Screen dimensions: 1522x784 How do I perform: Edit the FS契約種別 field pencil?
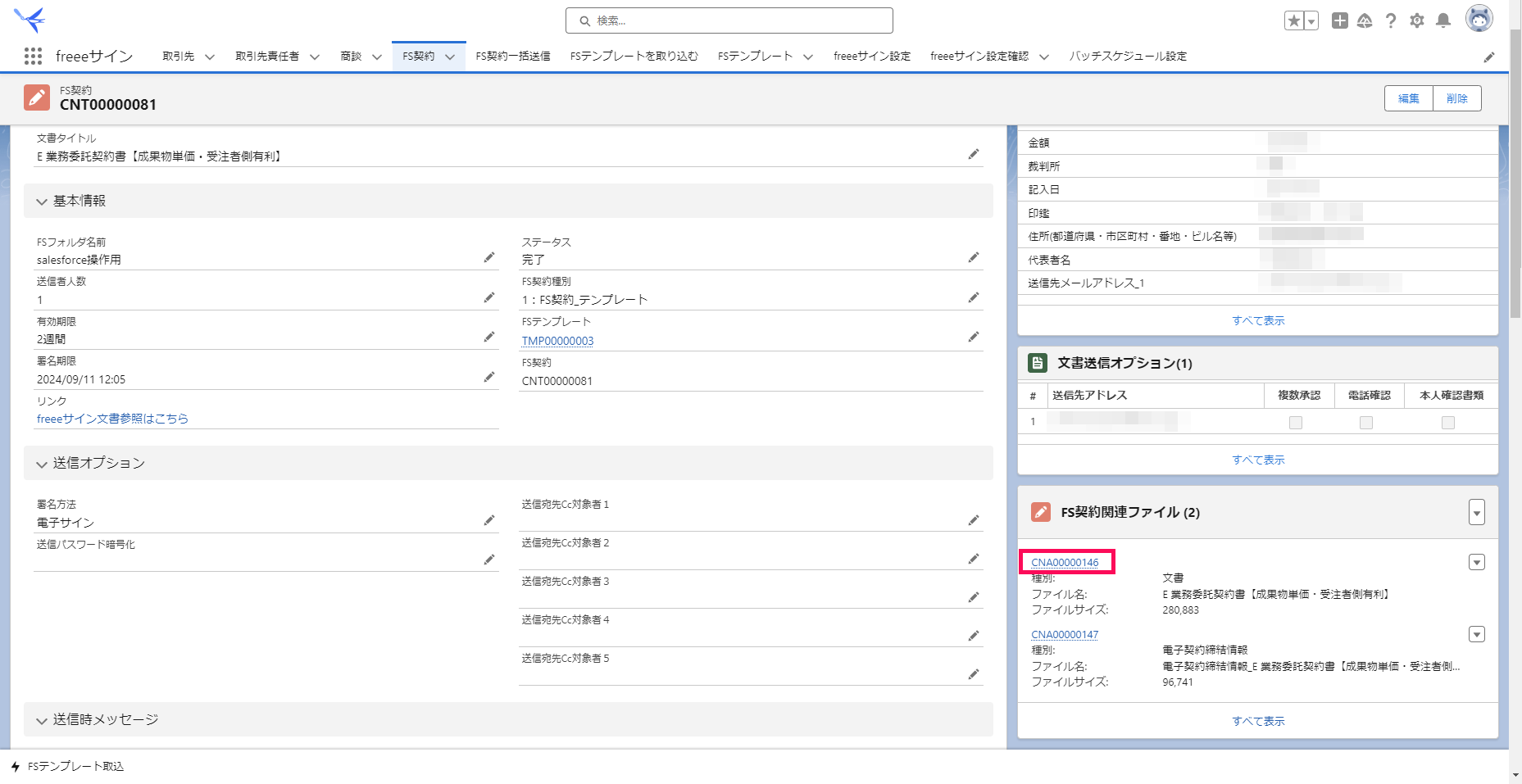coord(974,297)
